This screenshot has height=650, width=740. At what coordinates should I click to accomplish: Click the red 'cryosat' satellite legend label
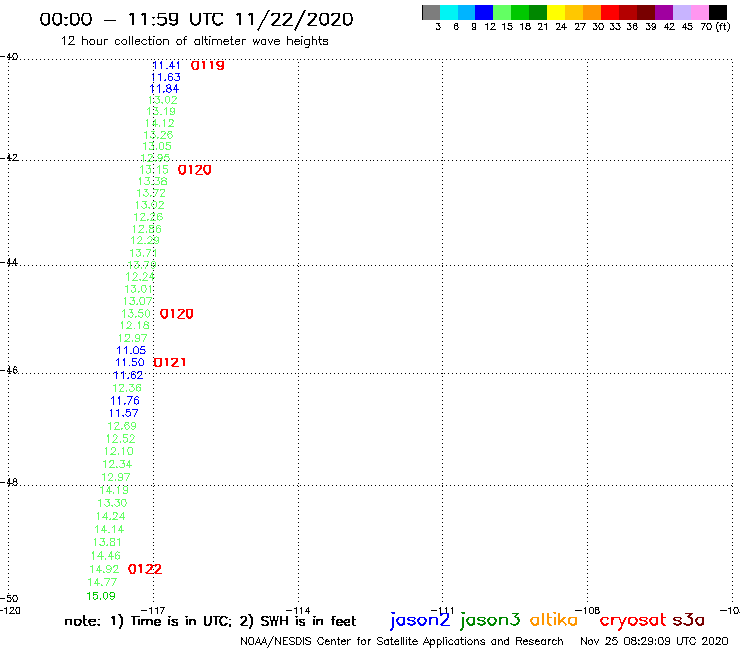pyautogui.click(x=633, y=620)
